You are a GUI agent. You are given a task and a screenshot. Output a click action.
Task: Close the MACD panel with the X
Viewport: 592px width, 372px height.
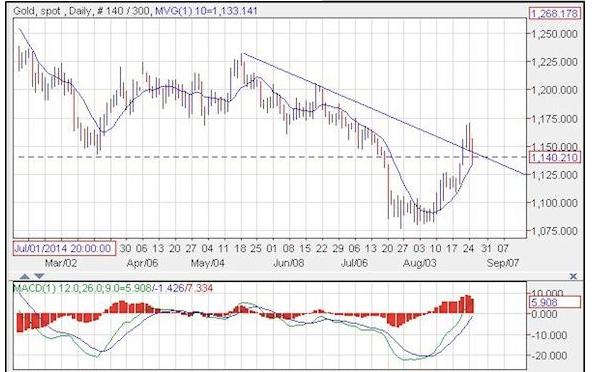(573, 276)
